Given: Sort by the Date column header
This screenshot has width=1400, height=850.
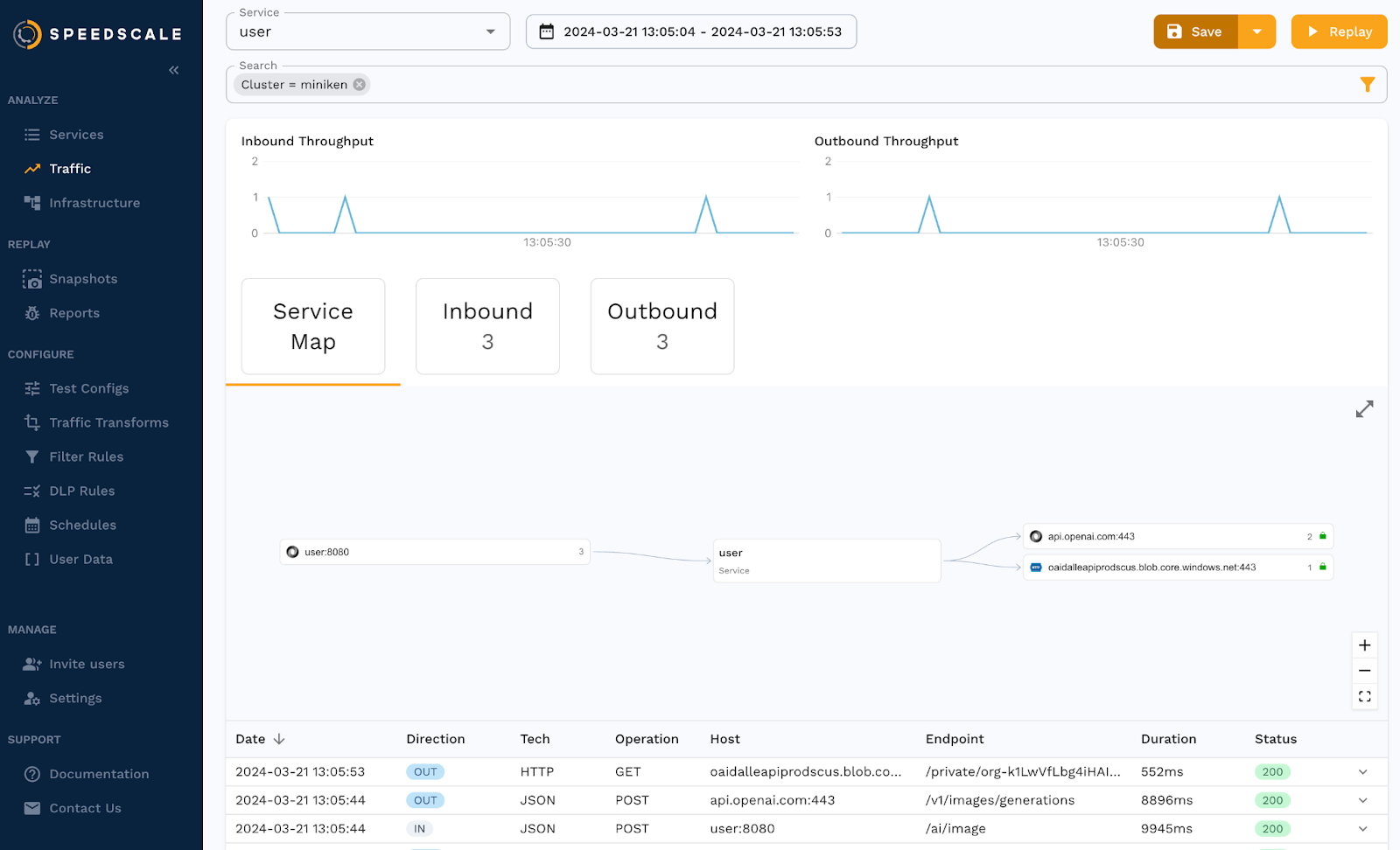Looking at the screenshot, I should coord(250,739).
